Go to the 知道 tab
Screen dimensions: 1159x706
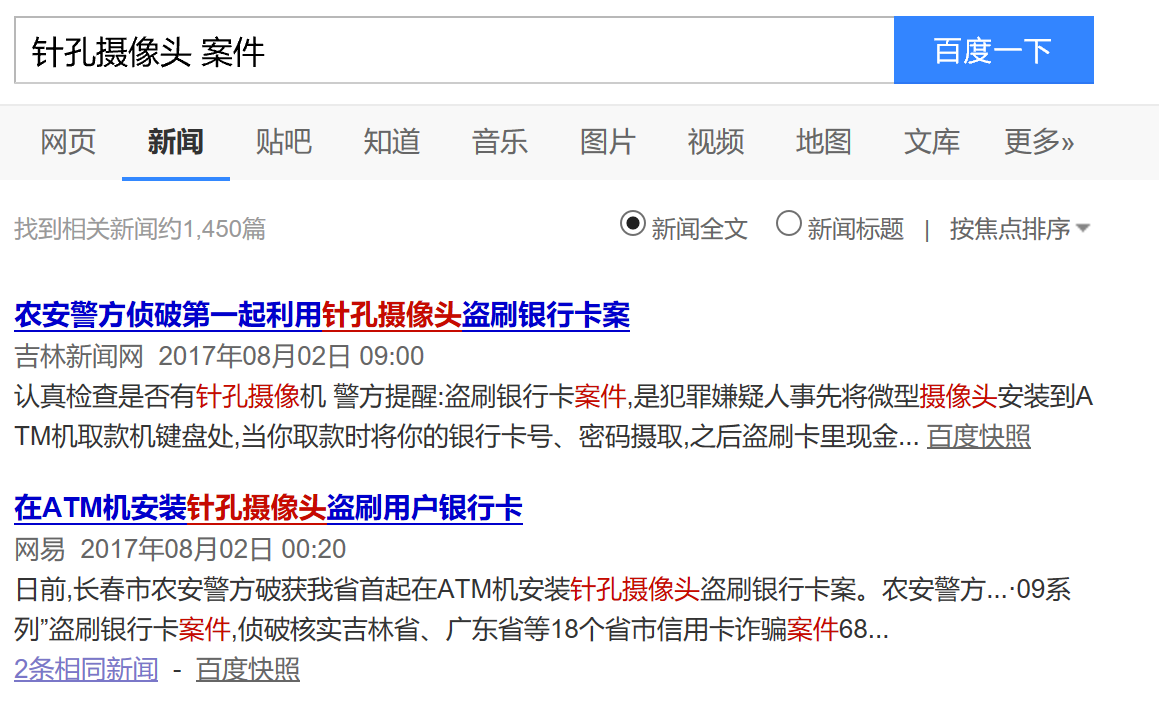392,142
